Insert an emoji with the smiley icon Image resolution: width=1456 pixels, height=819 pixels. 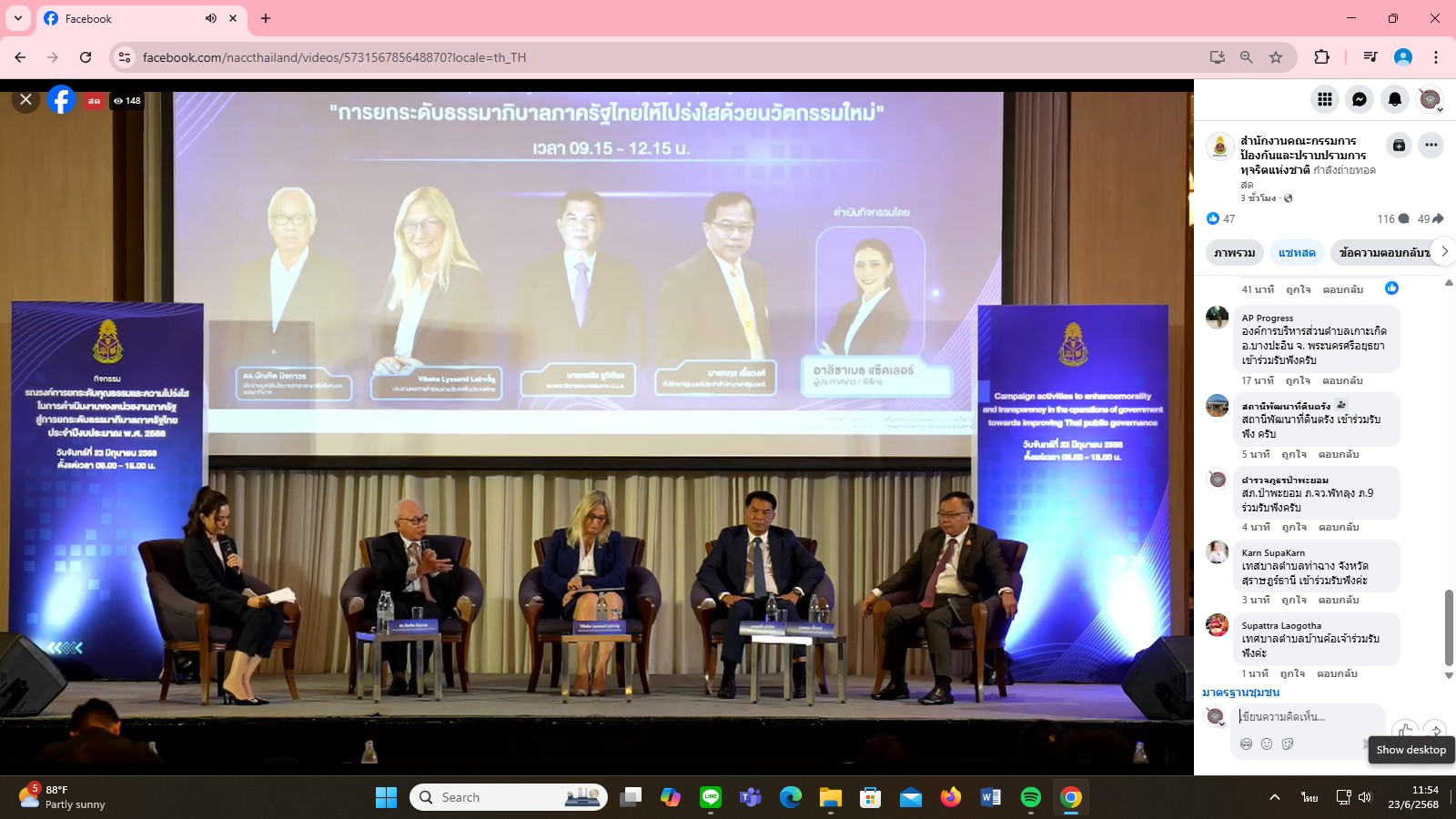pyautogui.click(x=1267, y=744)
